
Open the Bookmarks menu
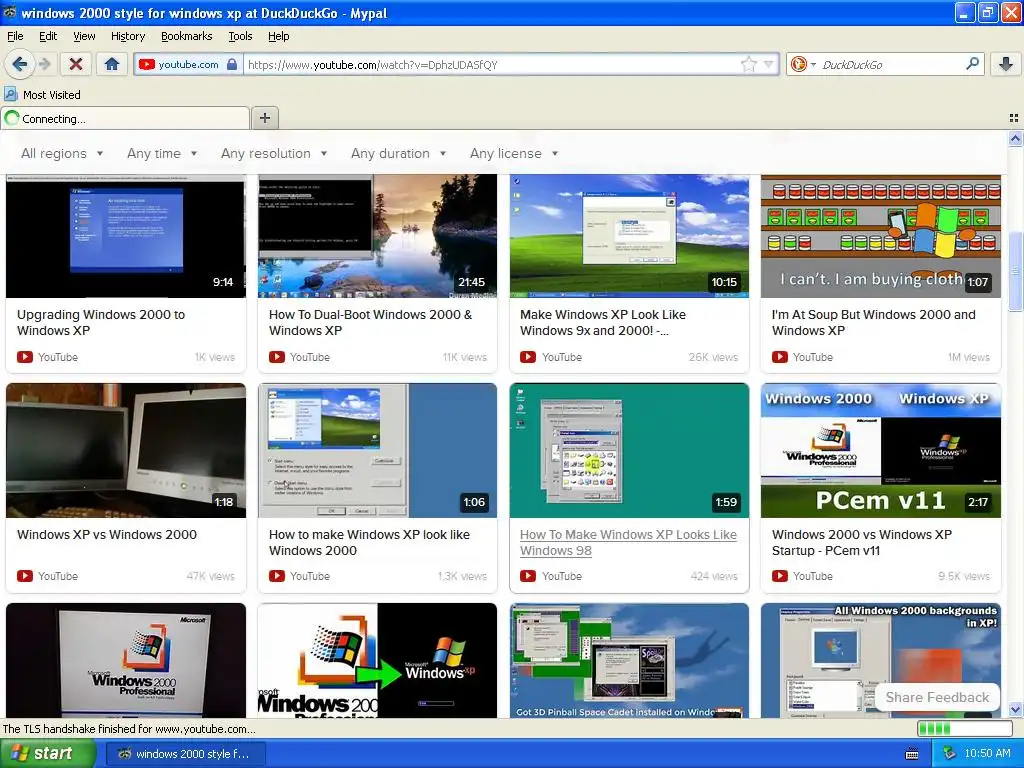pyautogui.click(x=186, y=36)
